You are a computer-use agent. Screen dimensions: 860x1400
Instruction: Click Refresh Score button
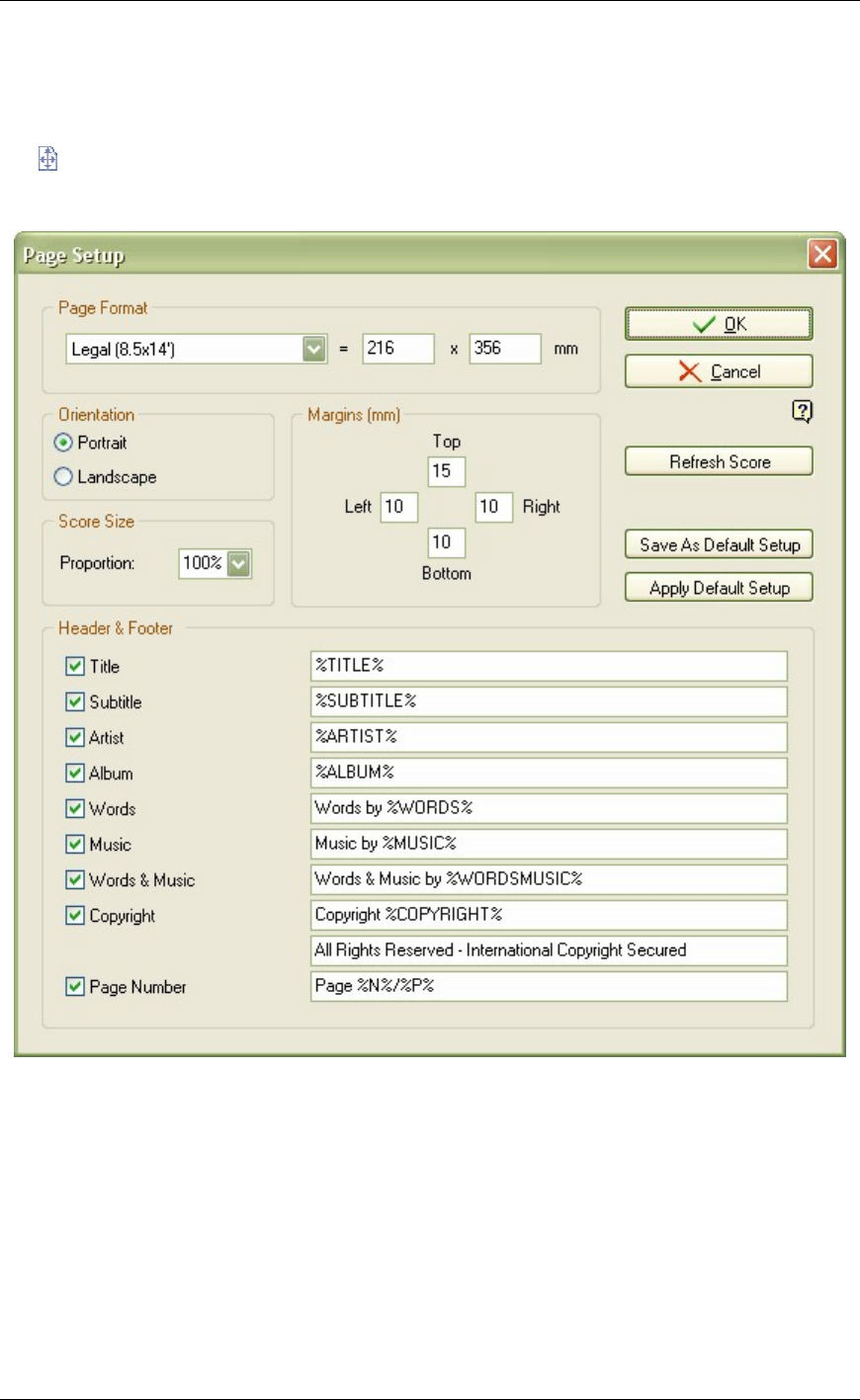tap(719, 461)
